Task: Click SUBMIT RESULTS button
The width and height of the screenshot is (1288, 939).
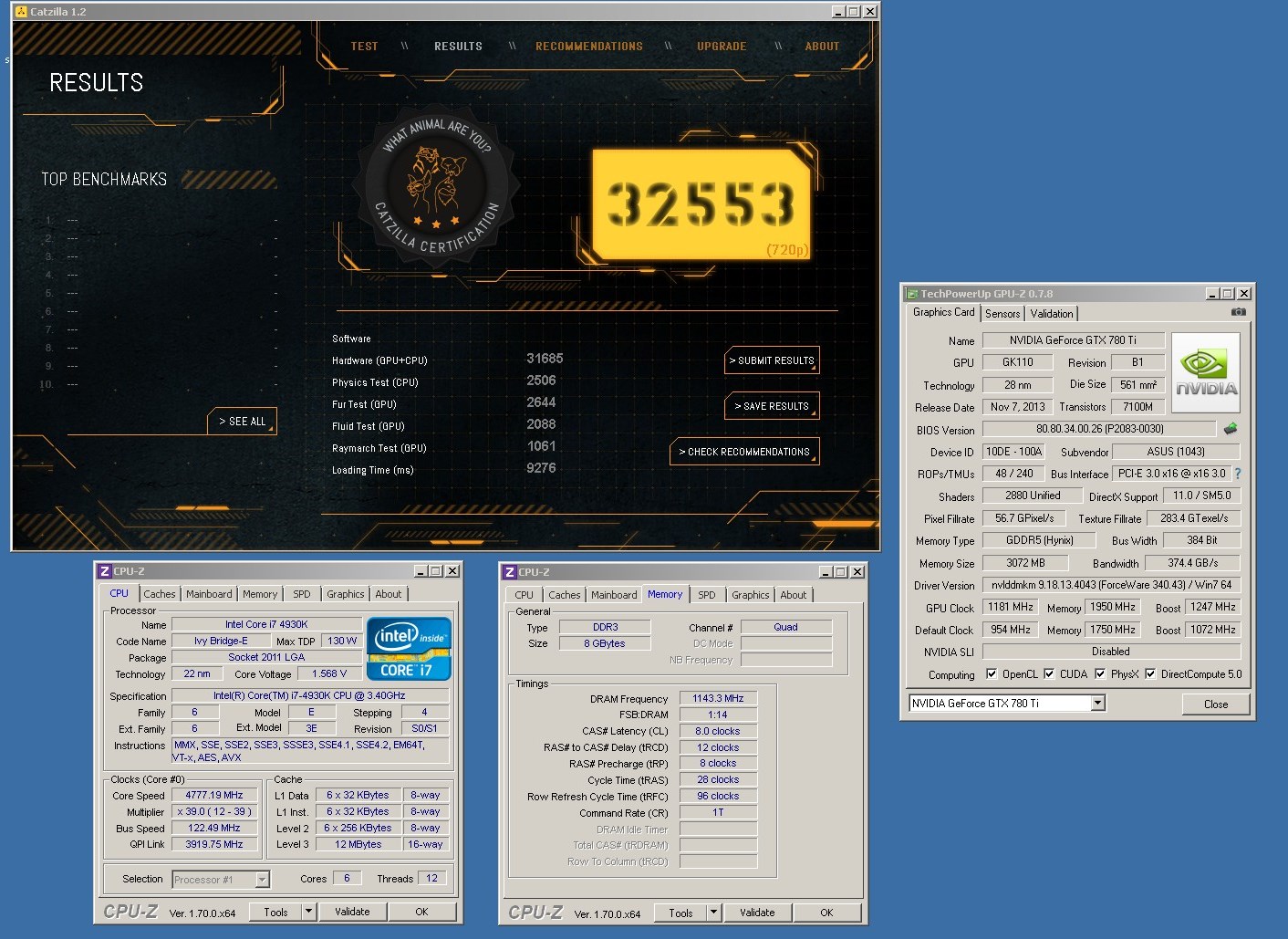Action: click(x=772, y=360)
